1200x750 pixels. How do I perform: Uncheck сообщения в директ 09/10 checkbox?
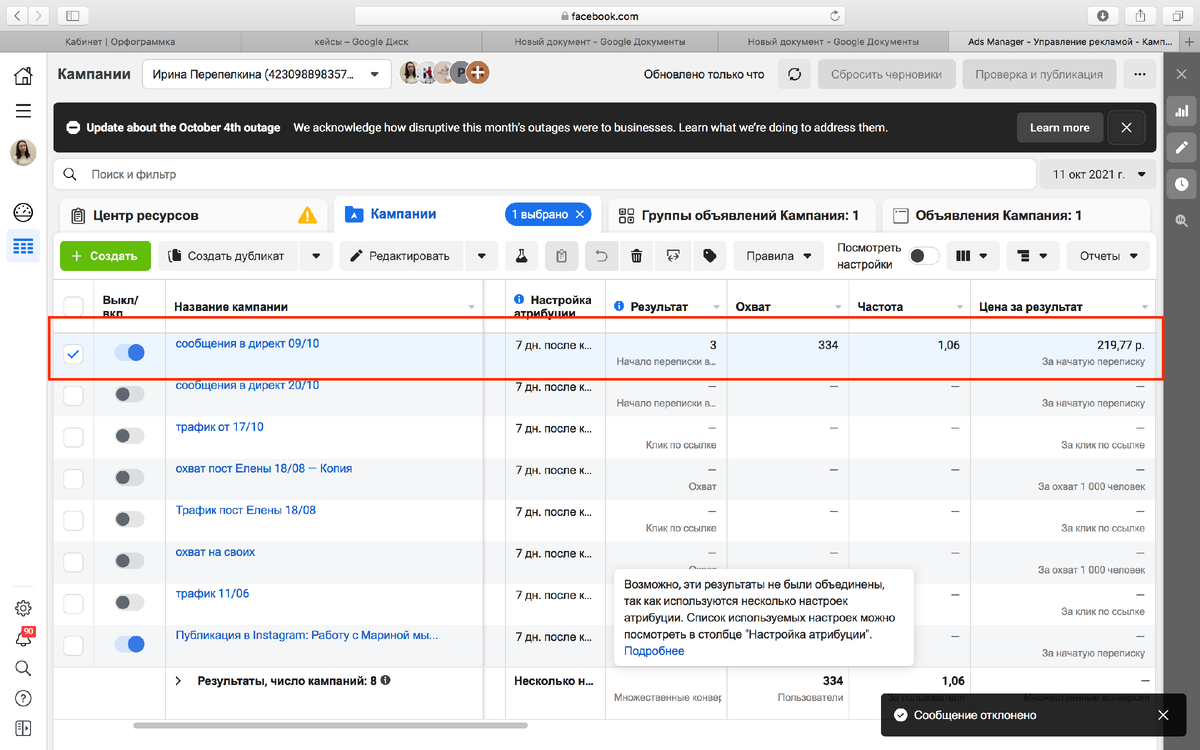73,354
